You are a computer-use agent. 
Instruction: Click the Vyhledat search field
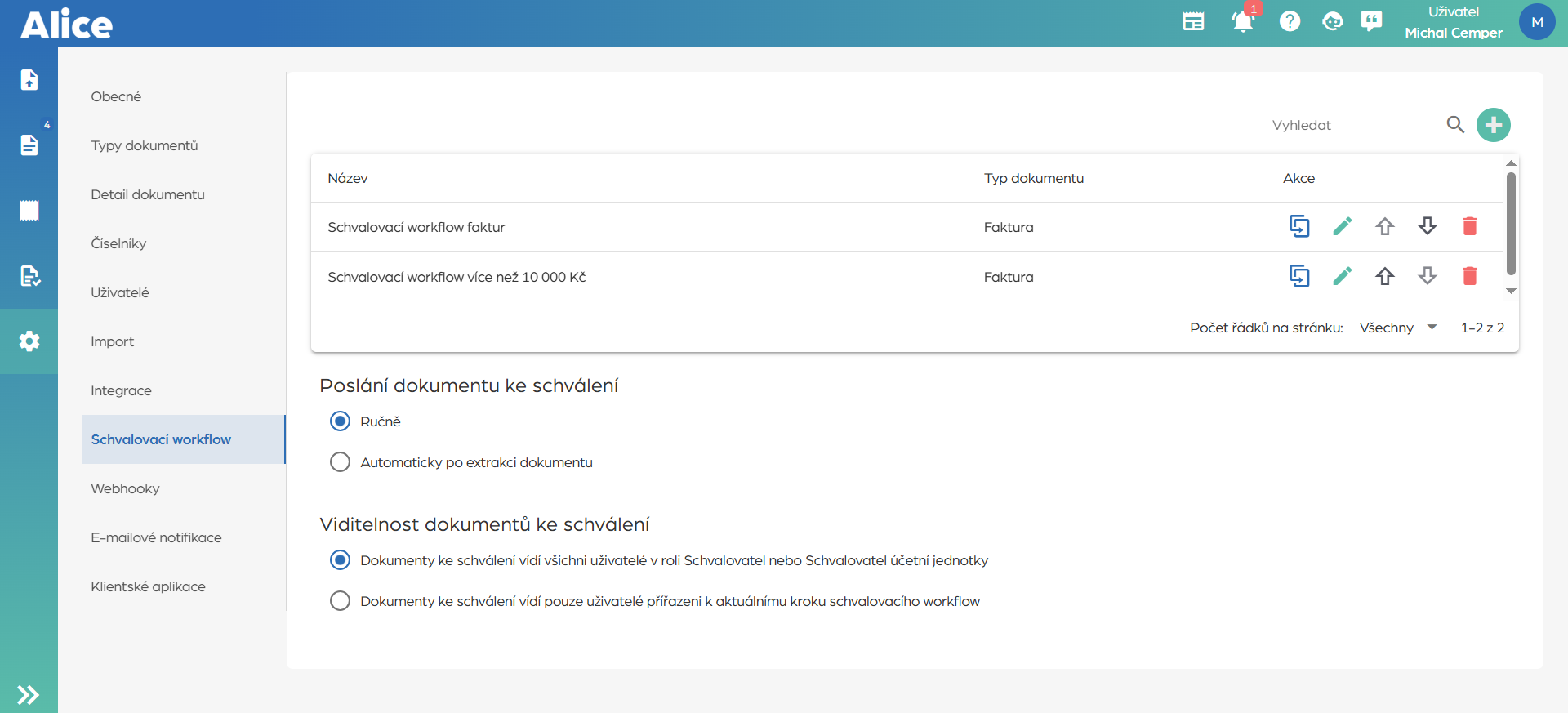(x=1354, y=125)
